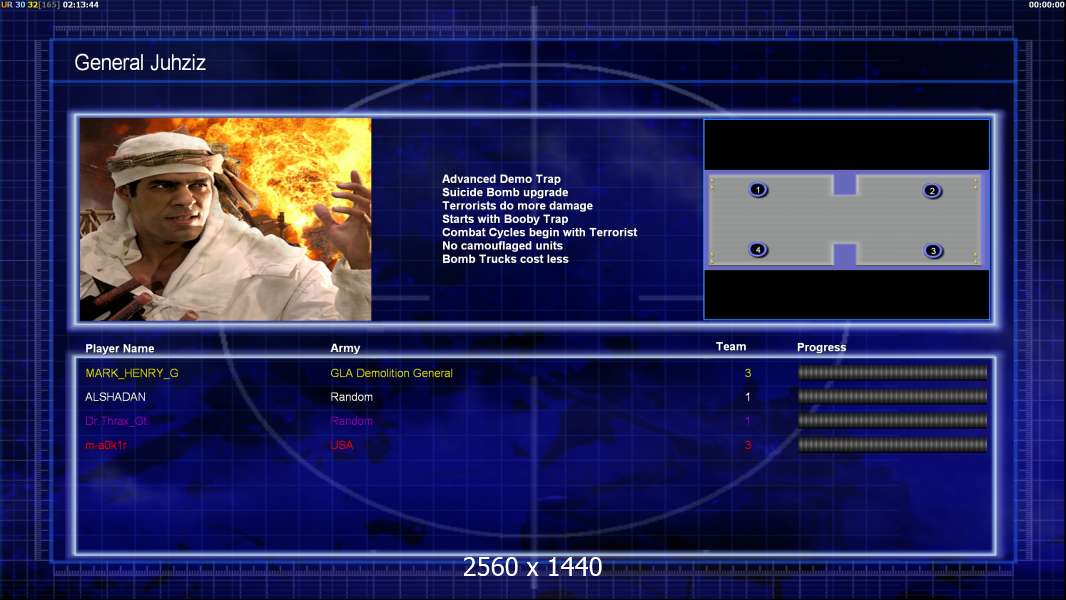The width and height of the screenshot is (1066, 600).
Task: Click the Army column header
Action: pos(345,349)
